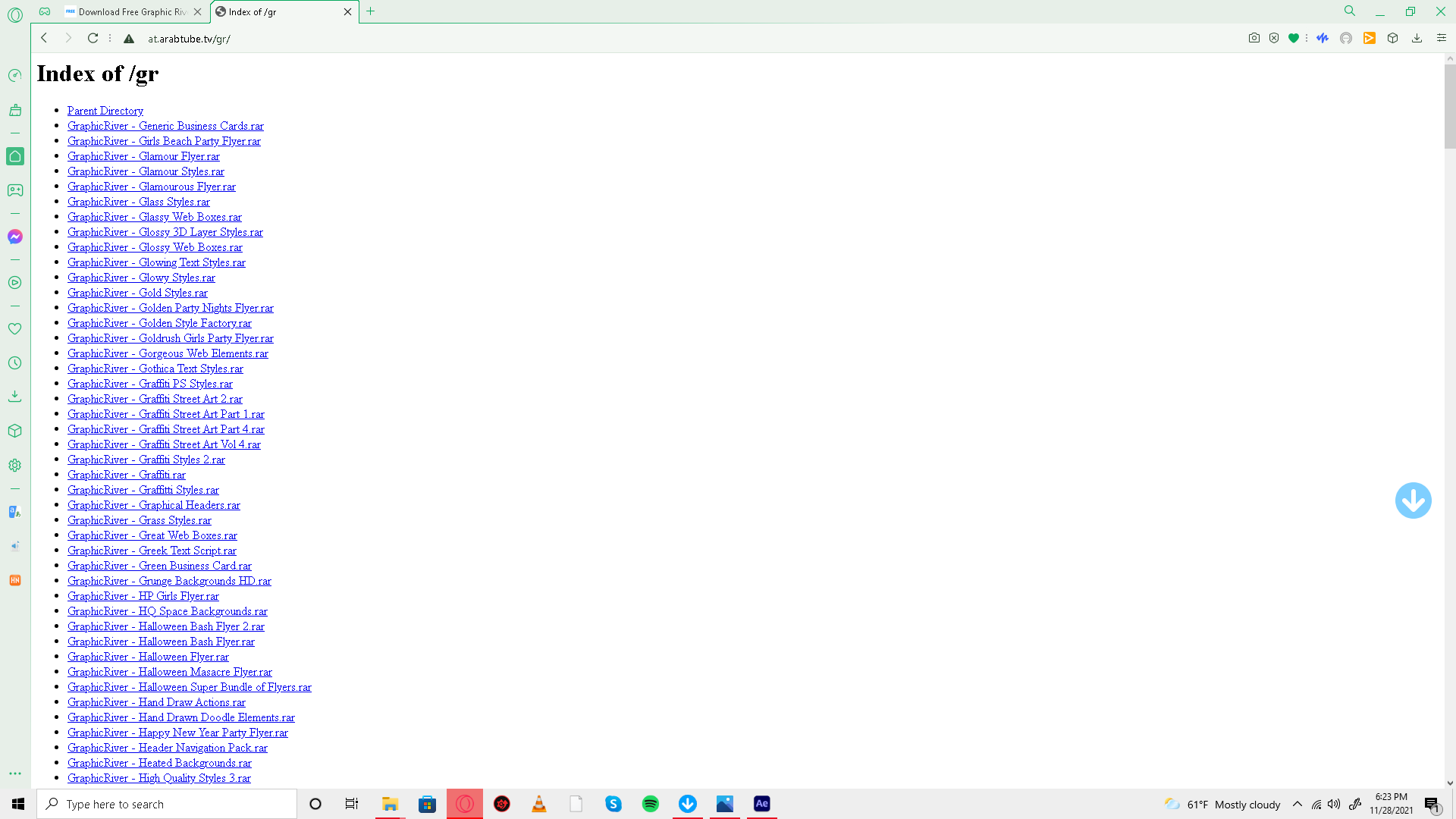Open Hand Drawn Doodle Elements.rar link
This screenshot has width=1456, height=819.
[181, 717]
